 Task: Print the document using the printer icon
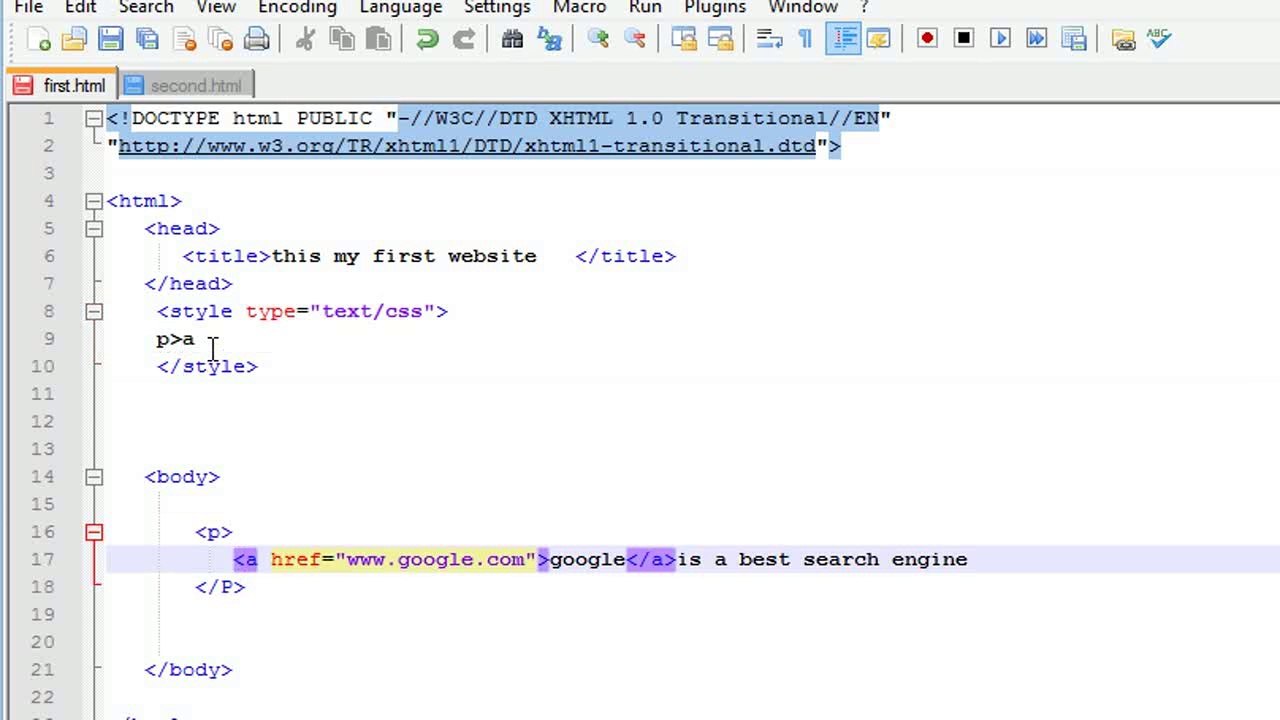257,39
